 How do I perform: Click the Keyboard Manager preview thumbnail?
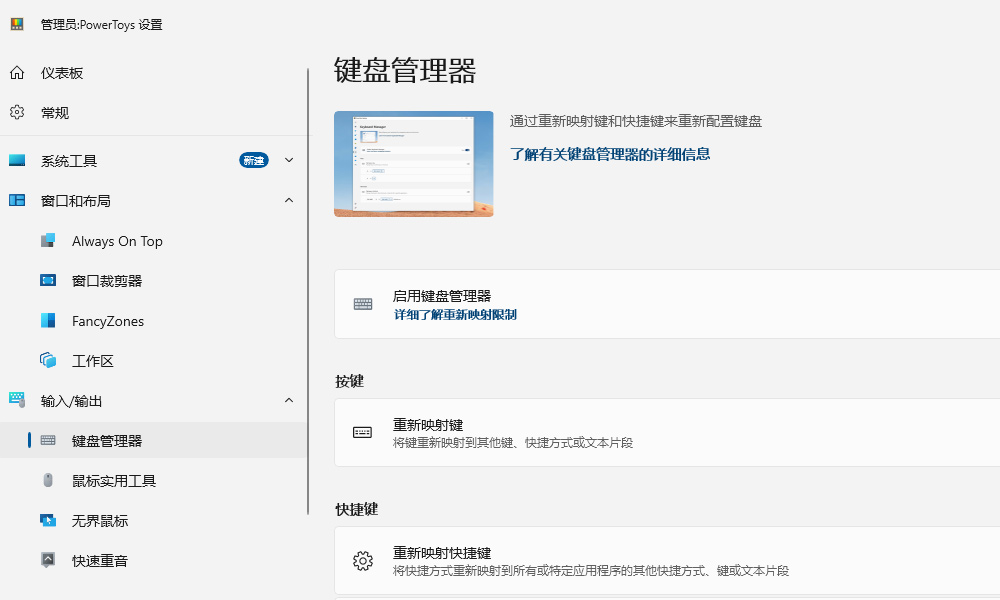[x=413, y=164]
